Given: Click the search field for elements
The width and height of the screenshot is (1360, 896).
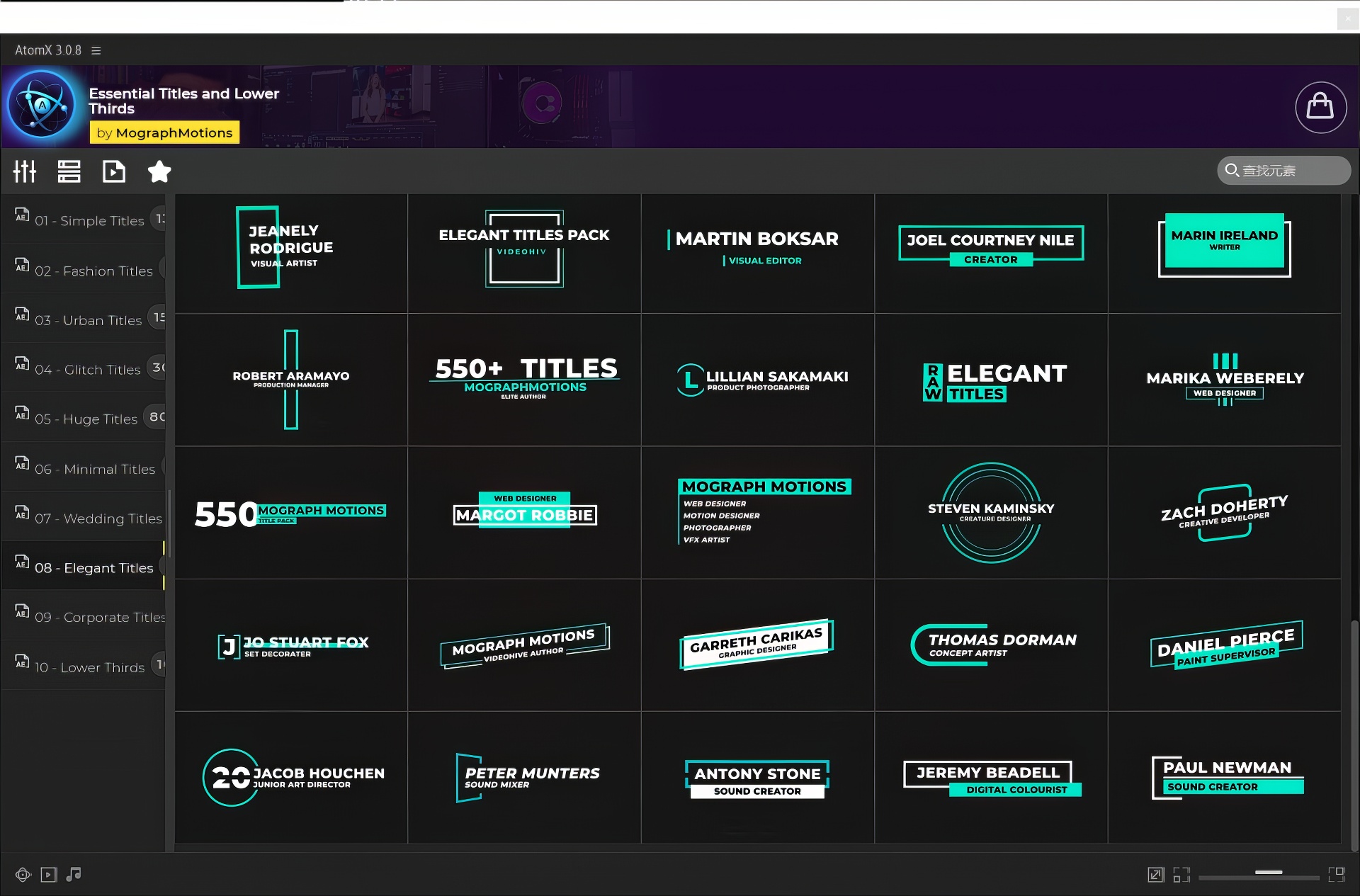Looking at the screenshot, I should coord(1283,171).
